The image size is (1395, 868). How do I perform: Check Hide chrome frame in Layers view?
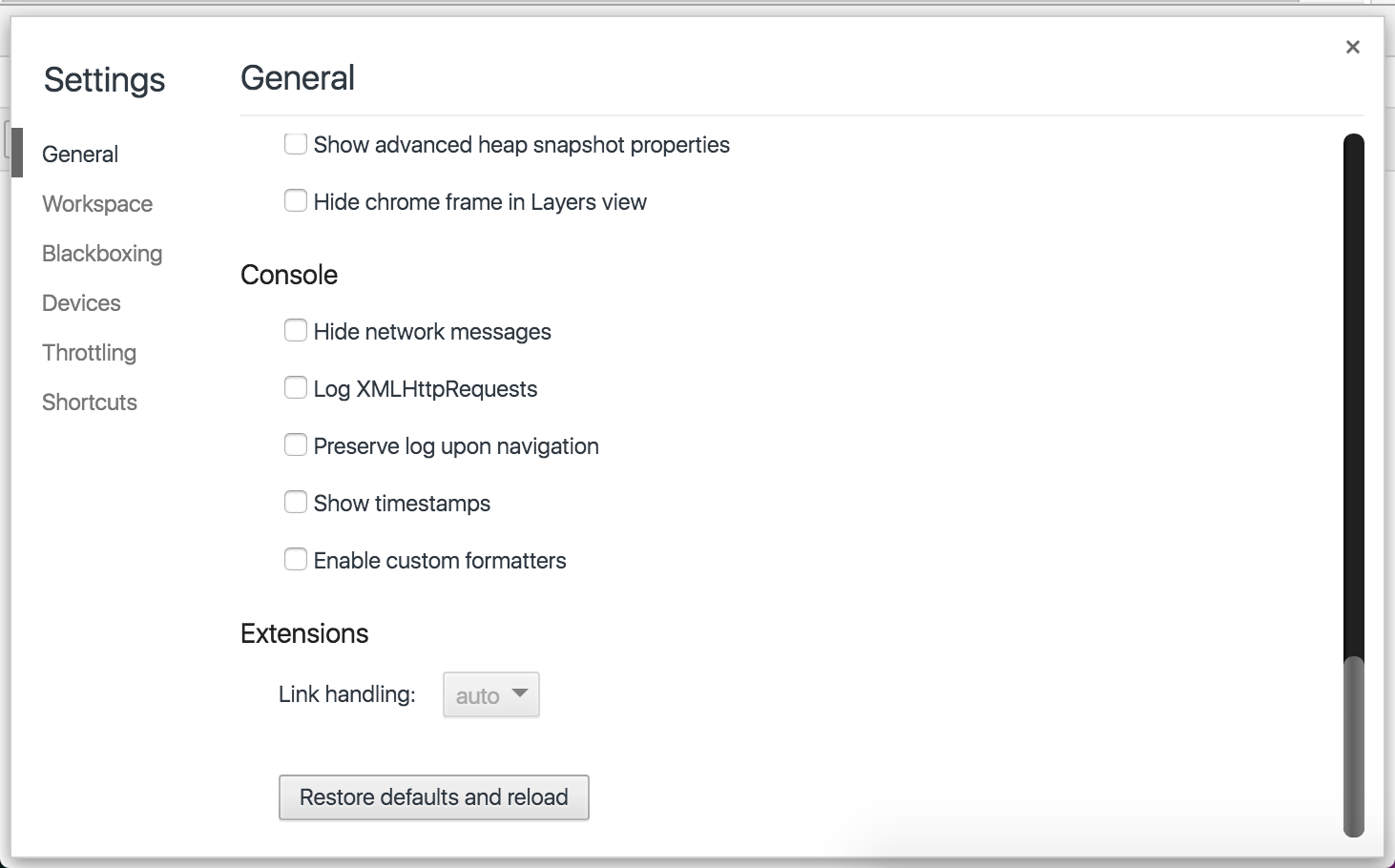(x=296, y=201)
